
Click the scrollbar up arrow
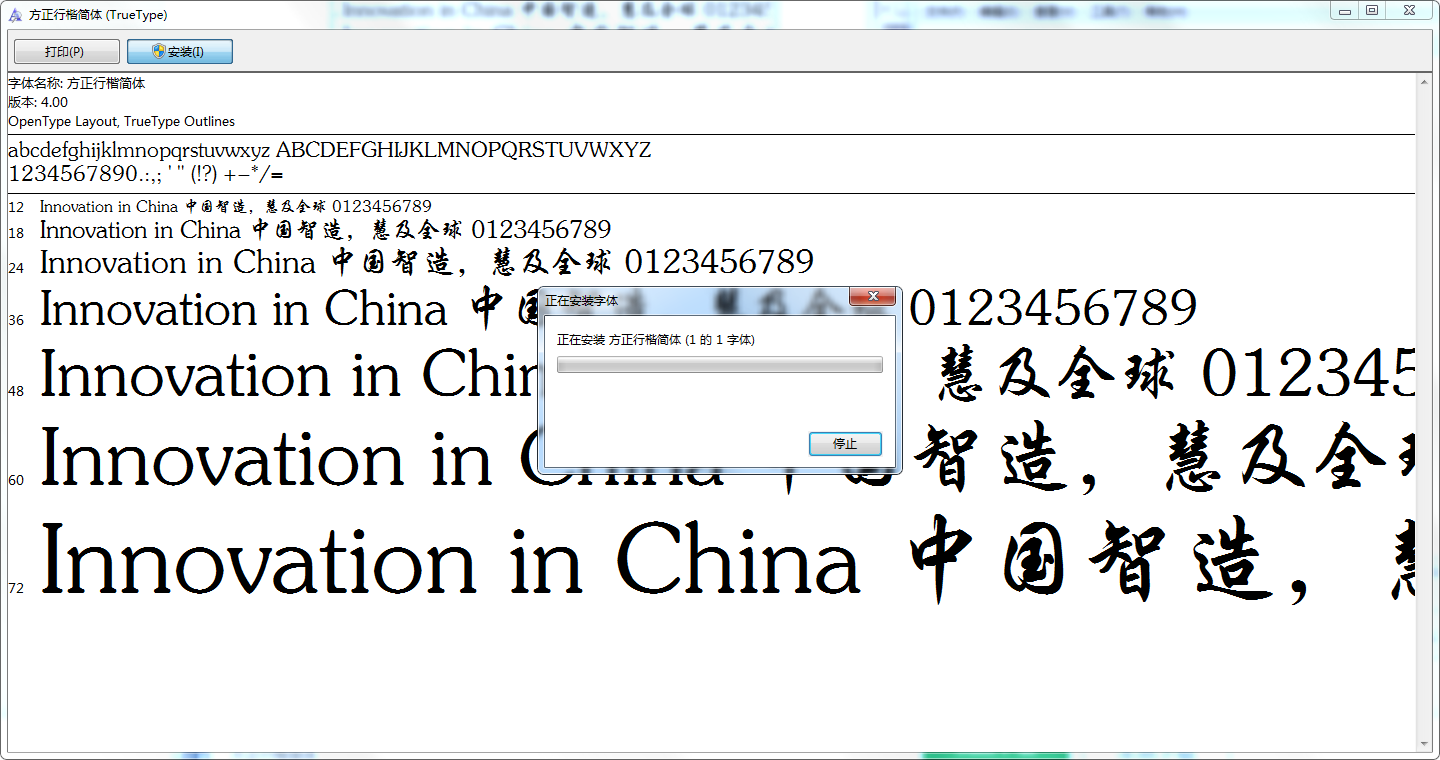coord(1425,83)
